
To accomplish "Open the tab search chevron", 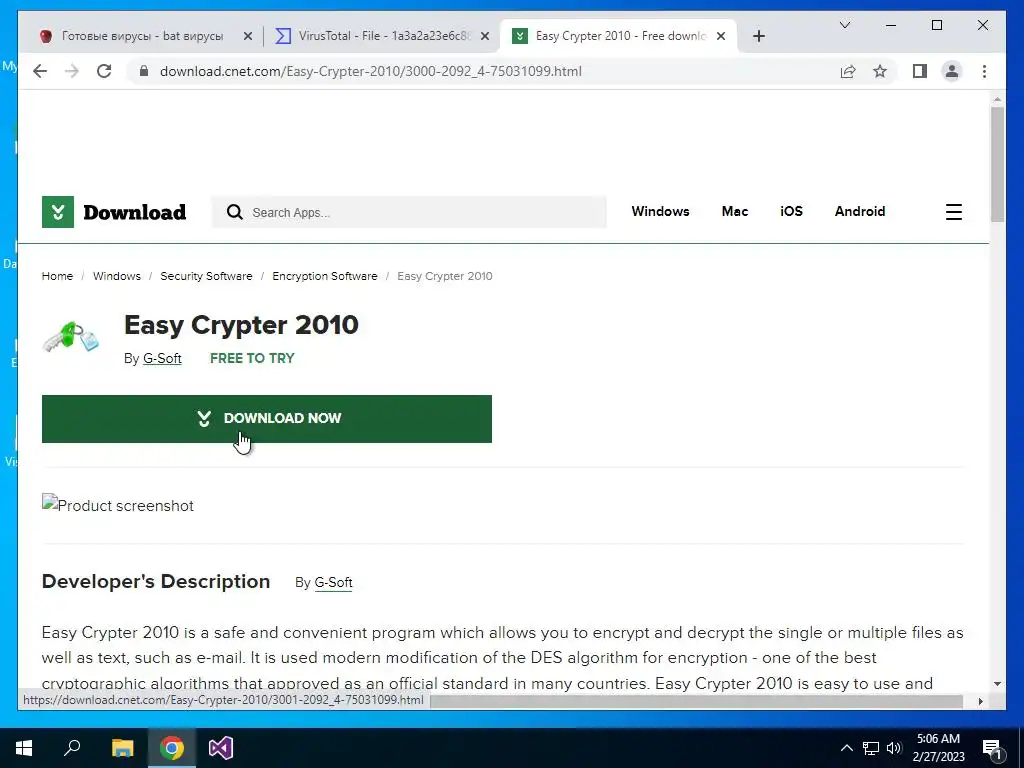I will [x=844, y=25].
